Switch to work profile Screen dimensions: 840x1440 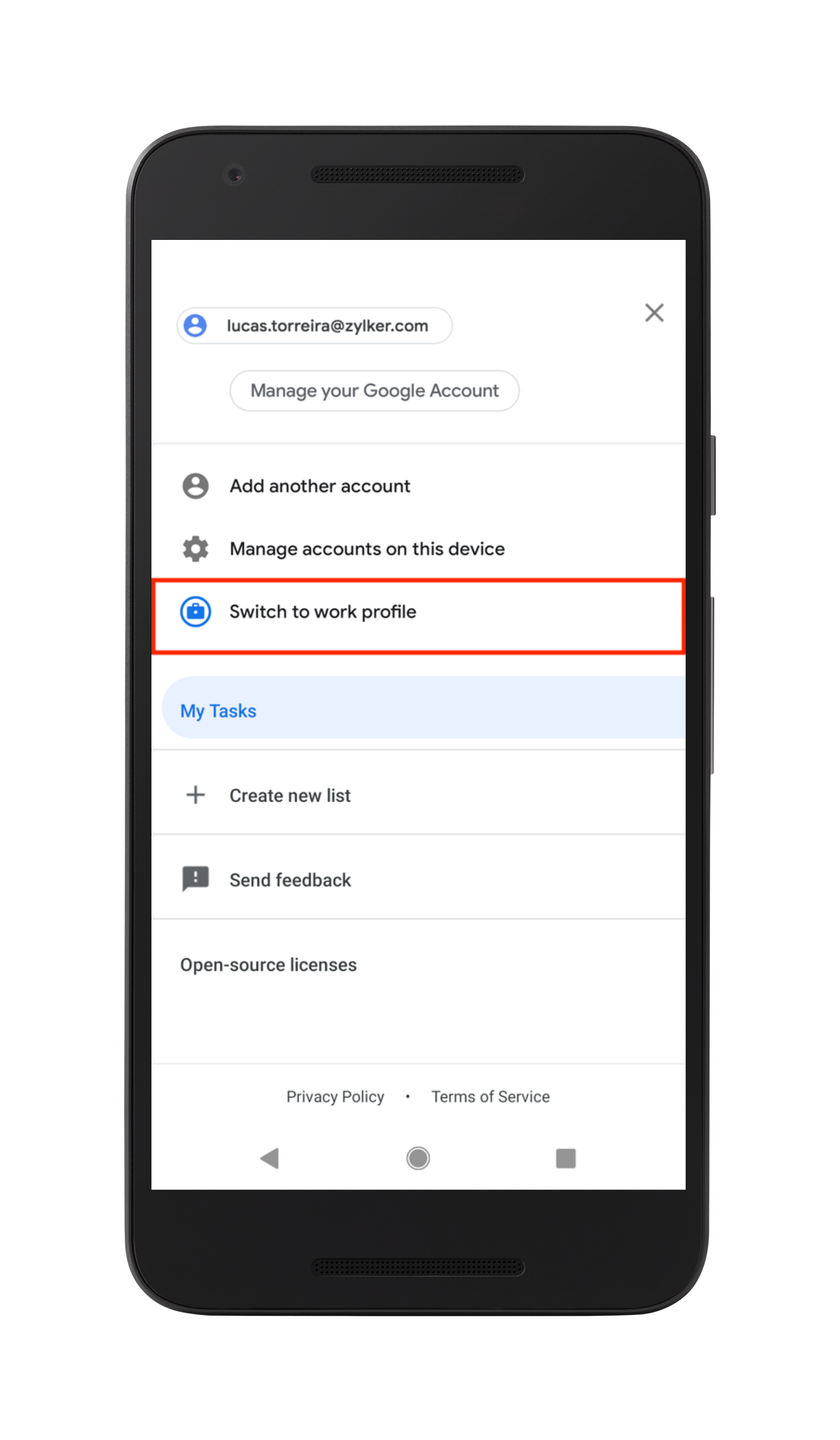[419, 616]
